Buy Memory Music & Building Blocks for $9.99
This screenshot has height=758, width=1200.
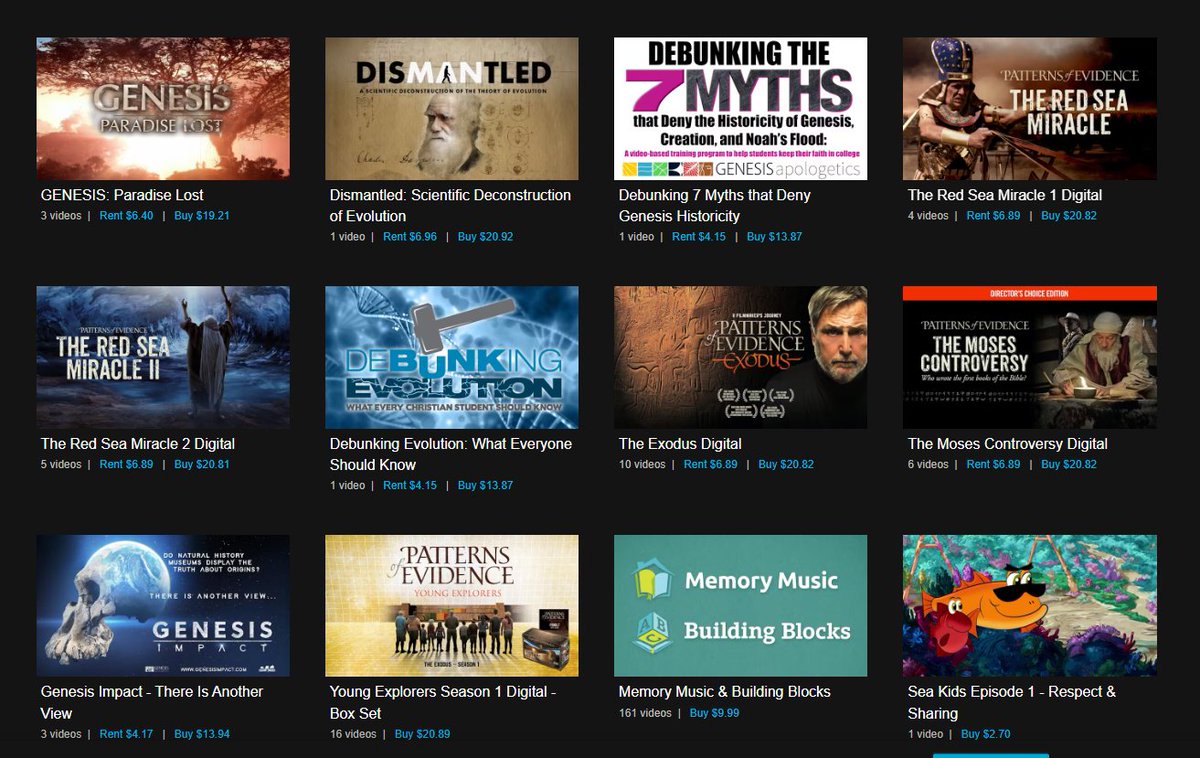click(715, 713)
